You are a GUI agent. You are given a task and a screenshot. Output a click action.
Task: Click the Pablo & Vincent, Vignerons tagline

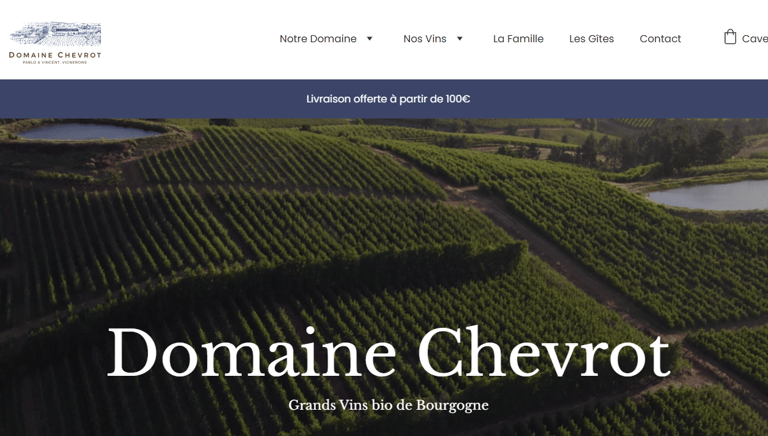[x=55, y=62]
